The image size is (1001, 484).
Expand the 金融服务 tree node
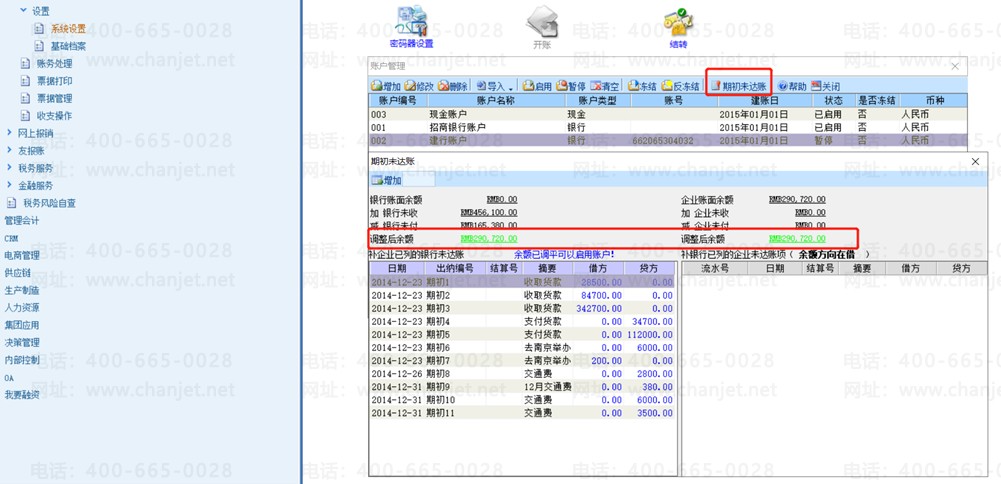click(9, 185)
